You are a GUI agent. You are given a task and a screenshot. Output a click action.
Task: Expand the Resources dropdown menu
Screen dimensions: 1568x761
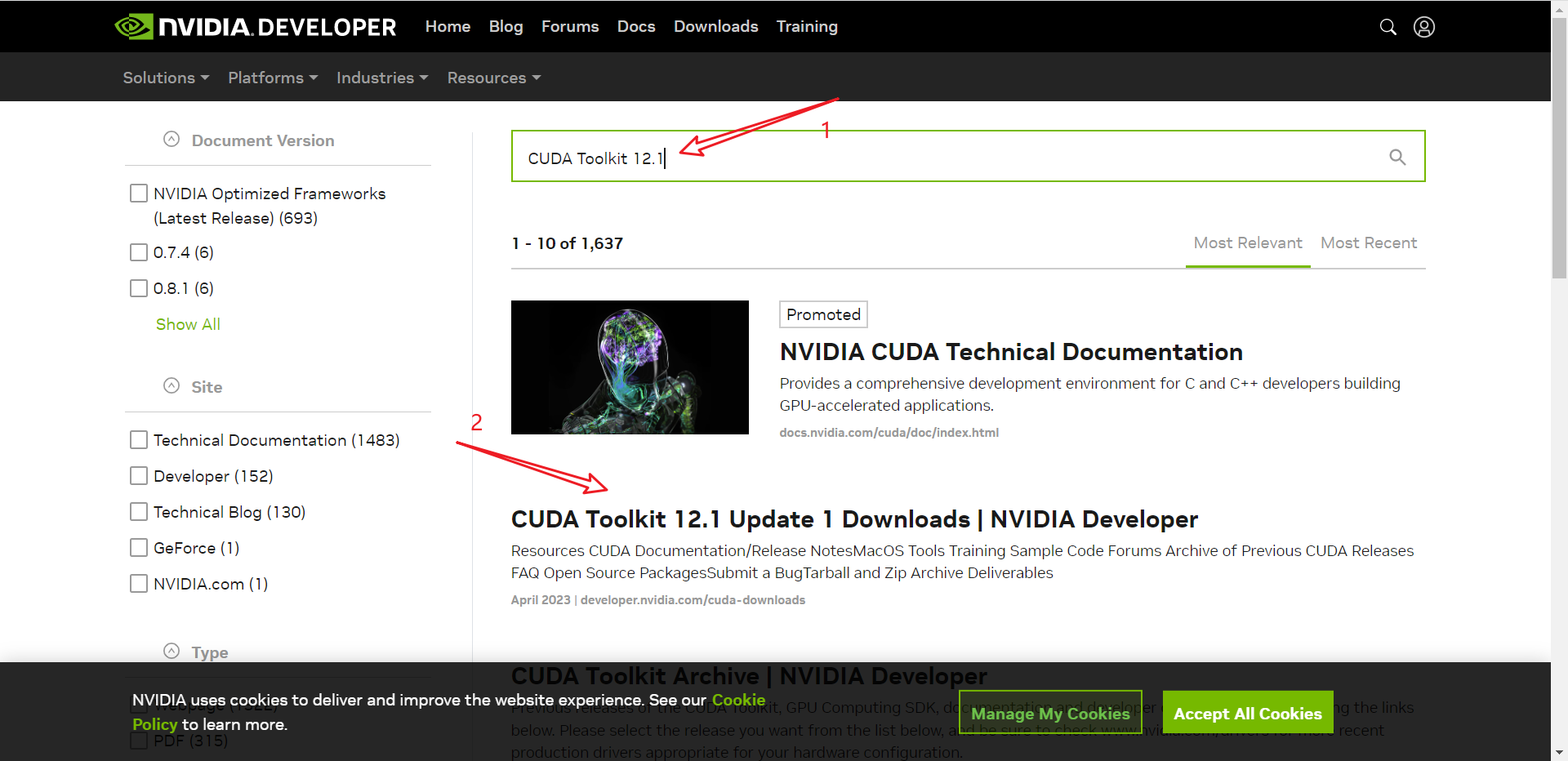tap(493, 78)
